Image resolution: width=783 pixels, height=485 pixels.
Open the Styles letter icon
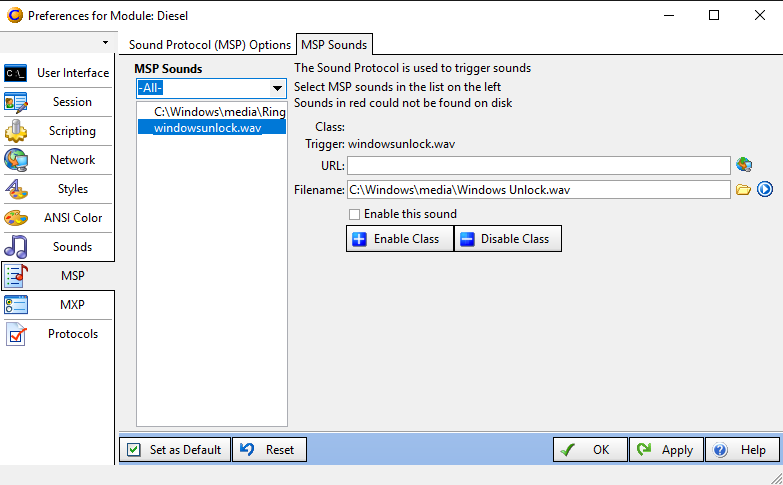tap(15, 189)
